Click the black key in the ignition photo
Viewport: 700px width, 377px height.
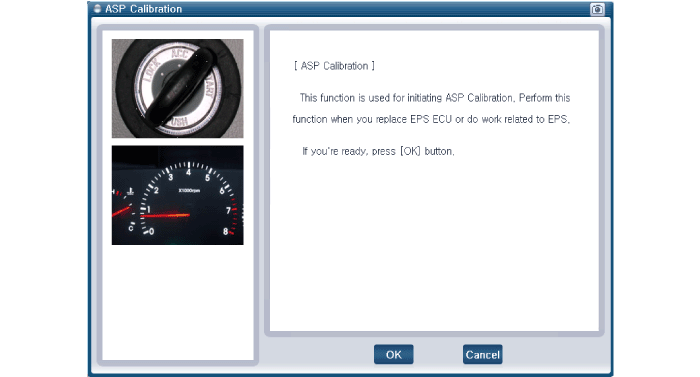182,88
